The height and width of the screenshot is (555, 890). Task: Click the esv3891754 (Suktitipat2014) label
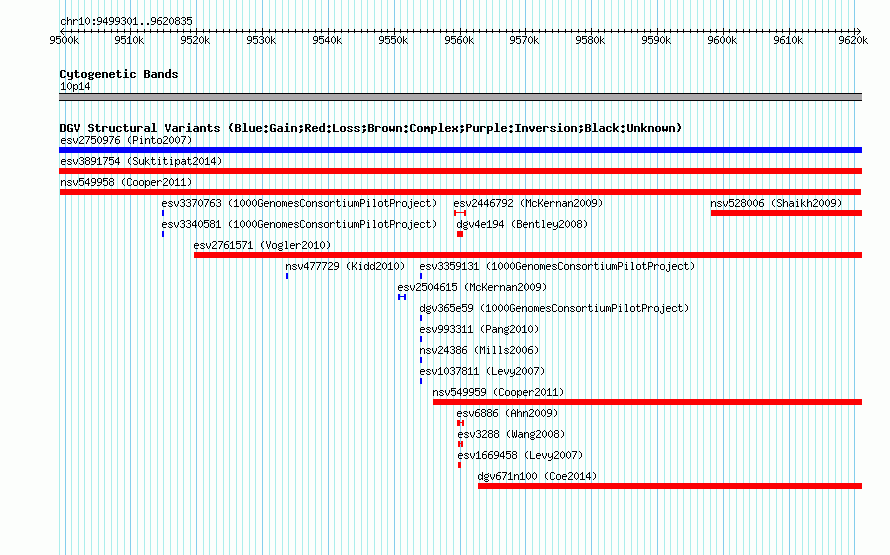141,161
